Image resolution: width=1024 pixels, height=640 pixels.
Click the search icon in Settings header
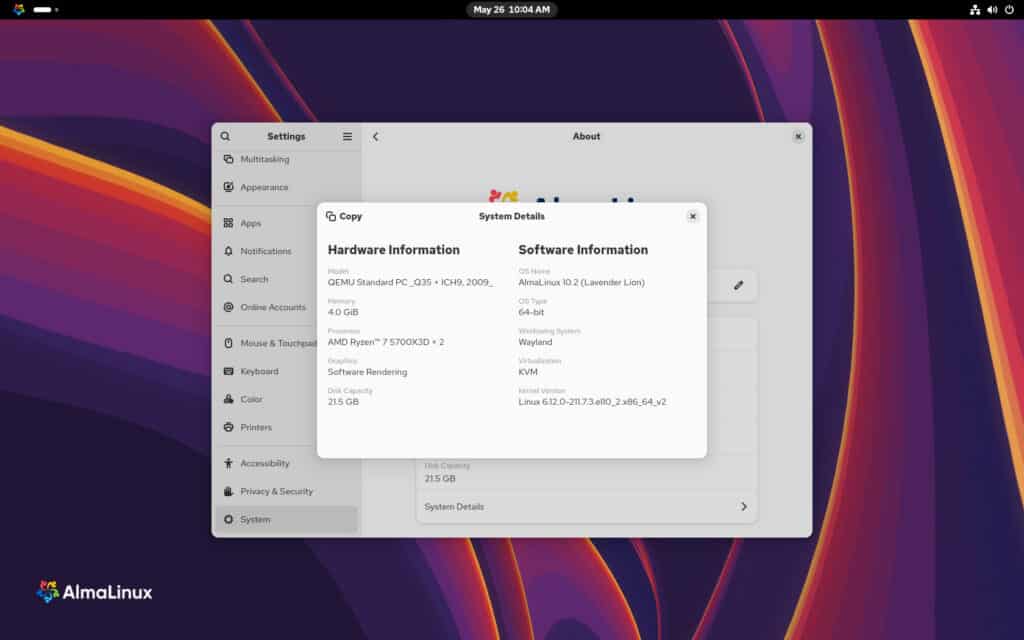(x=225, y=136)
